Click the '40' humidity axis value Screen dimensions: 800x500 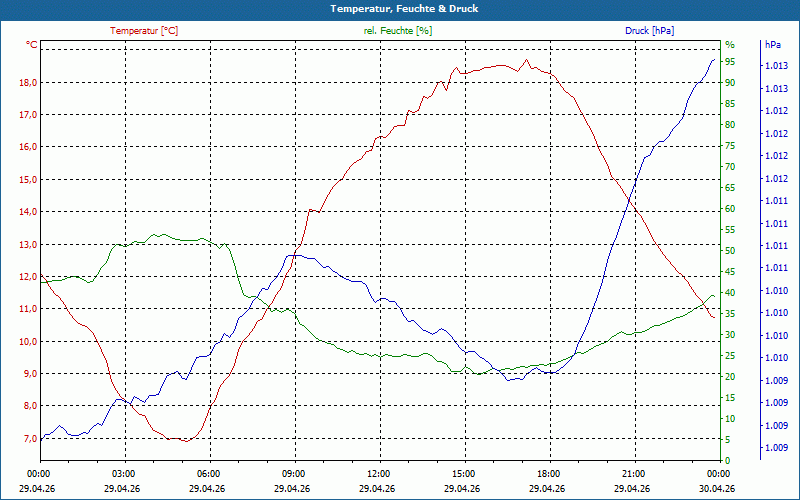(730, 293)
